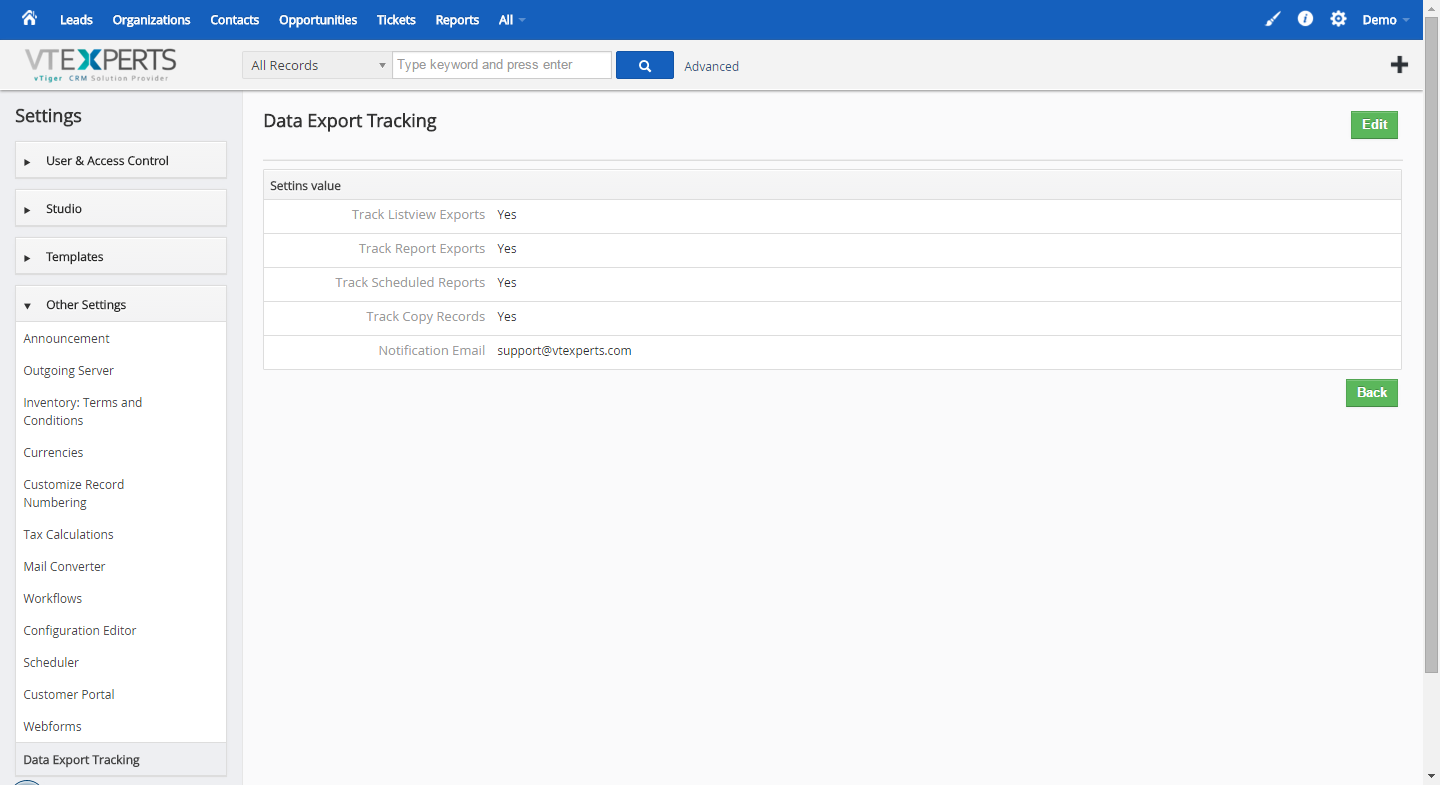Click the scrollbar up arrow
The image size is (1440, 785).
point(1431,8)
